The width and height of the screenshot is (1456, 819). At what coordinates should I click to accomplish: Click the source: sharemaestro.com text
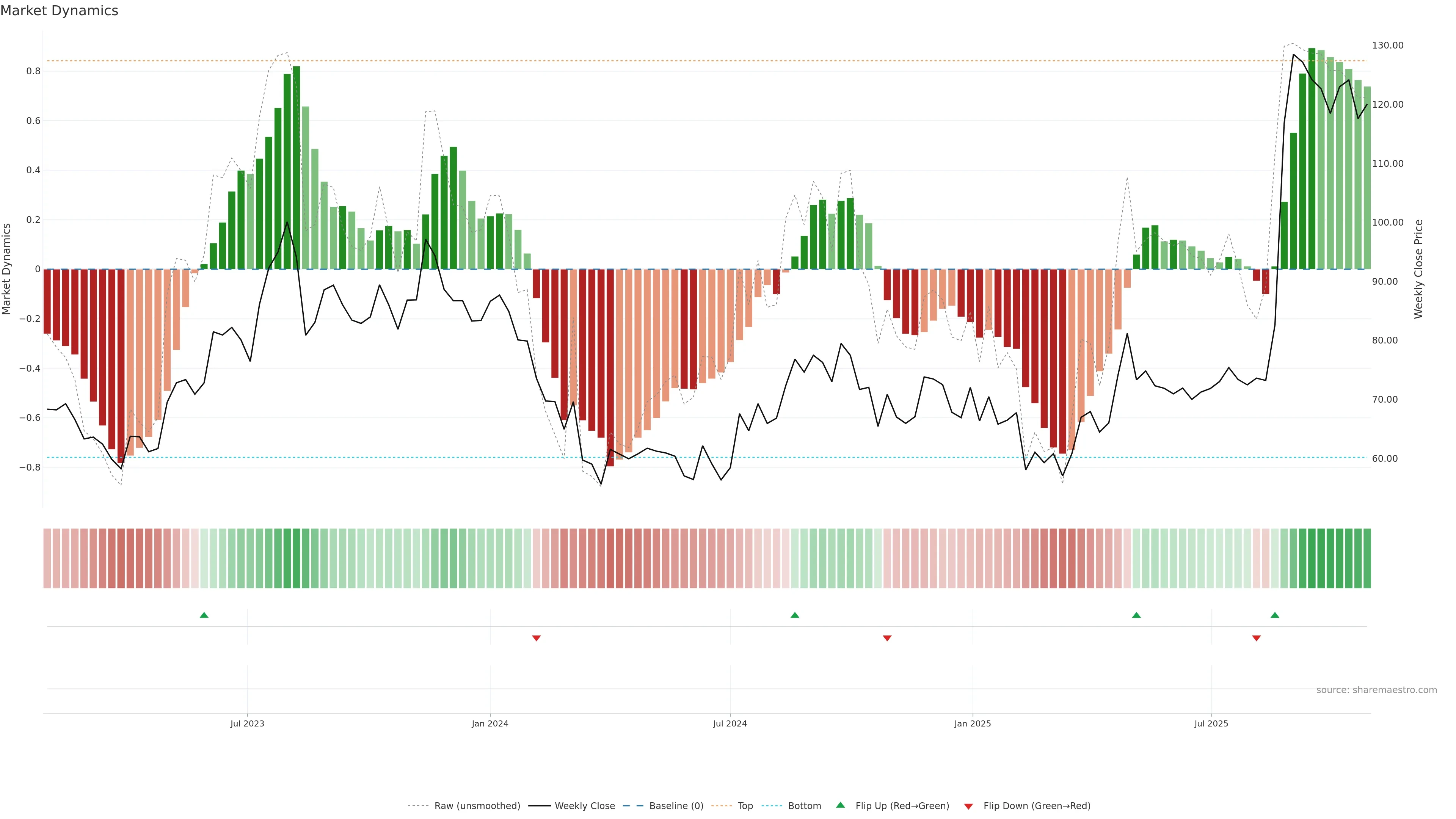[x=1376, y=690]
